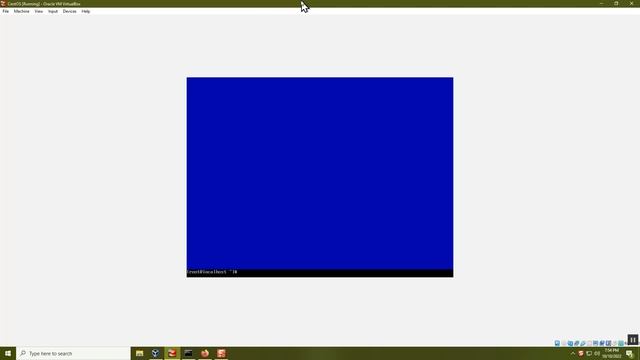Click the display settings status icon
This screenshot has height=360, width=640.
596,343
